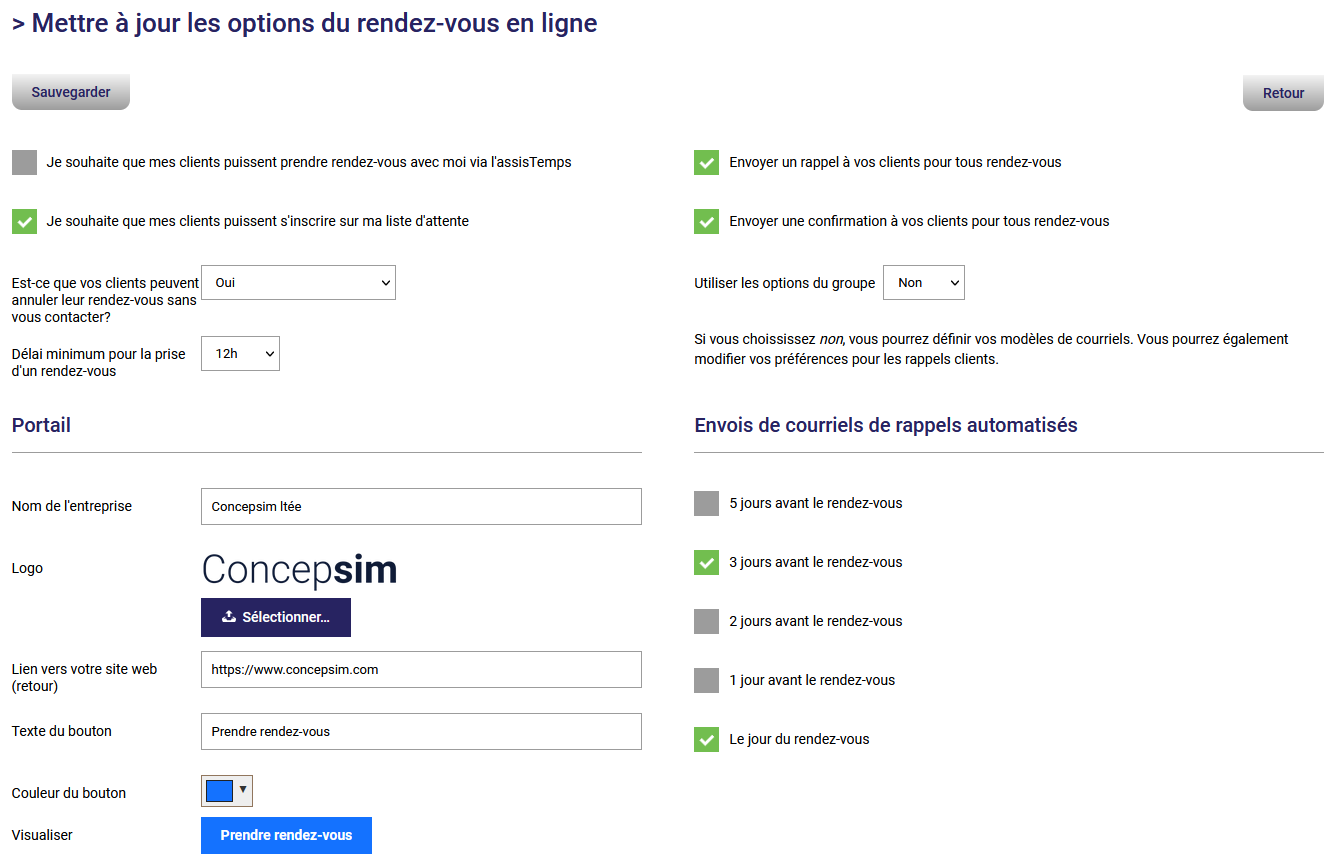Enable reminder 1 day before appointment
The height and width of the screenshot is (858, 1344).
[x=707, y=680]
